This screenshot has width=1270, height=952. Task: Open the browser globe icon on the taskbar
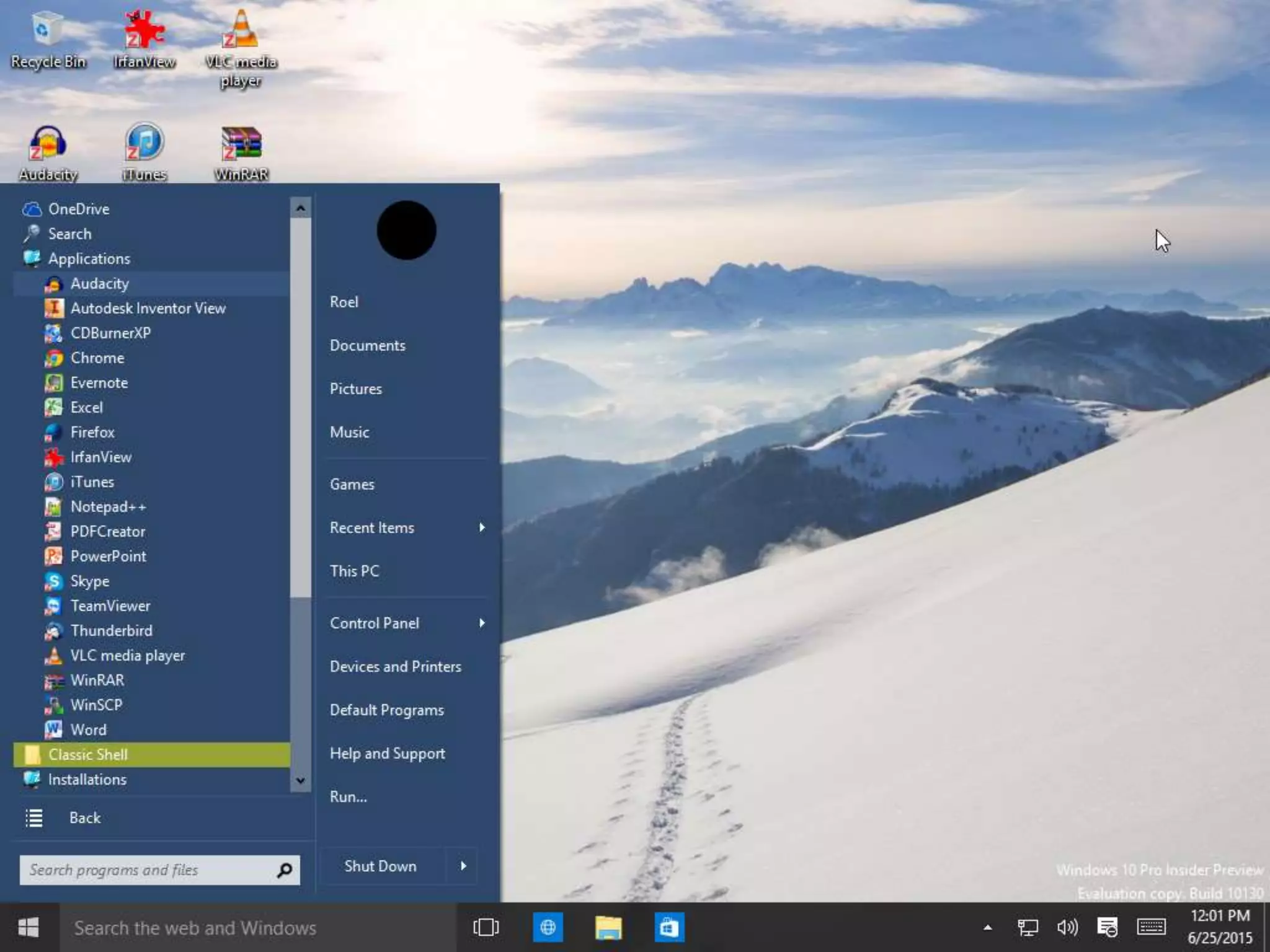pos(548,928)
